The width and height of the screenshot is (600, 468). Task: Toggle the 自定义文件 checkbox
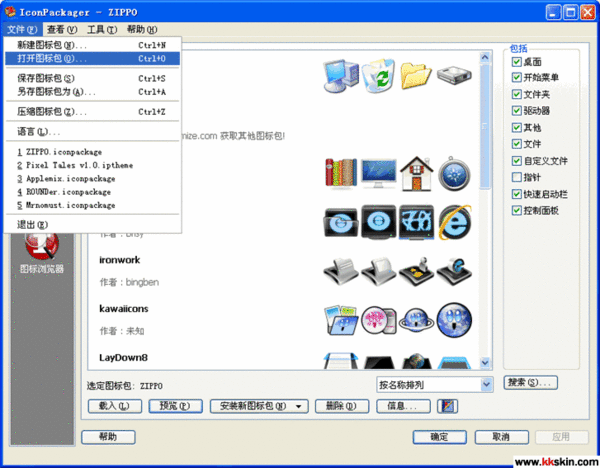point(517,161)
